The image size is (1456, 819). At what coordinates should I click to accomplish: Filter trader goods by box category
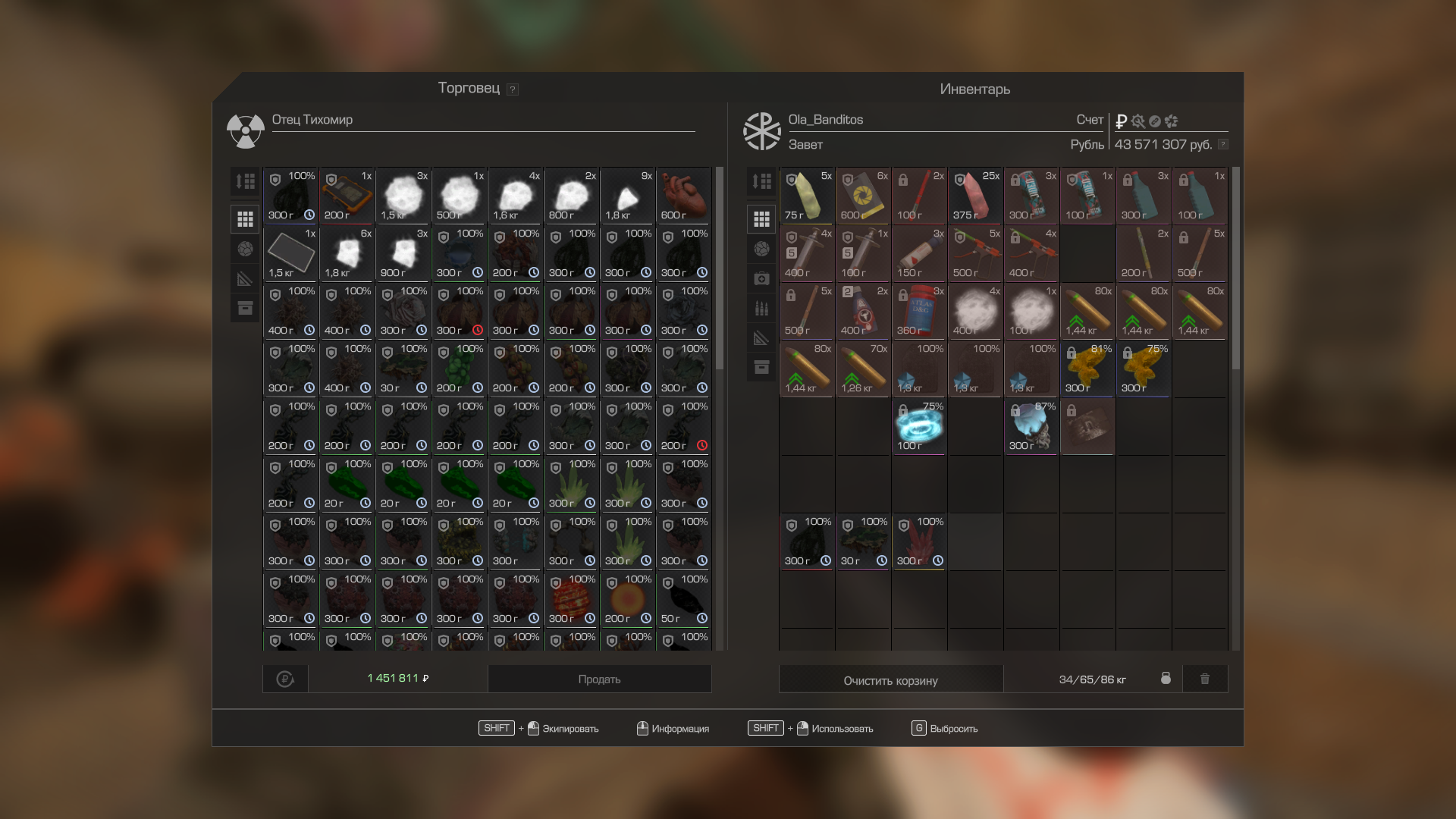[x=245, y=308]
